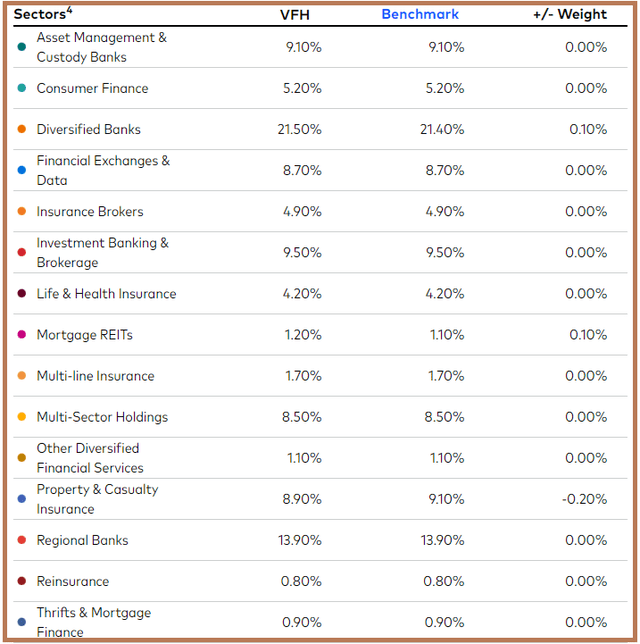The height and width of the screenshot is (644, 640).
Task: Select the Regional Banks sector label
Action: [82, 540]
